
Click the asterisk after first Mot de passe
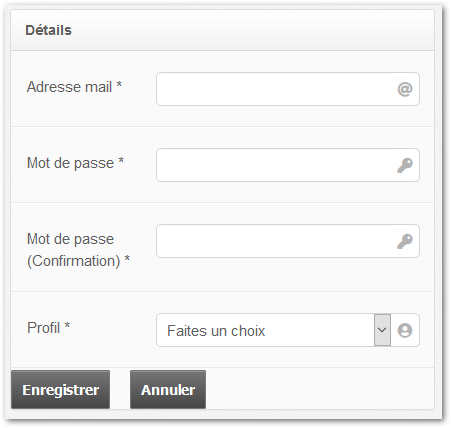pos(121,161)
